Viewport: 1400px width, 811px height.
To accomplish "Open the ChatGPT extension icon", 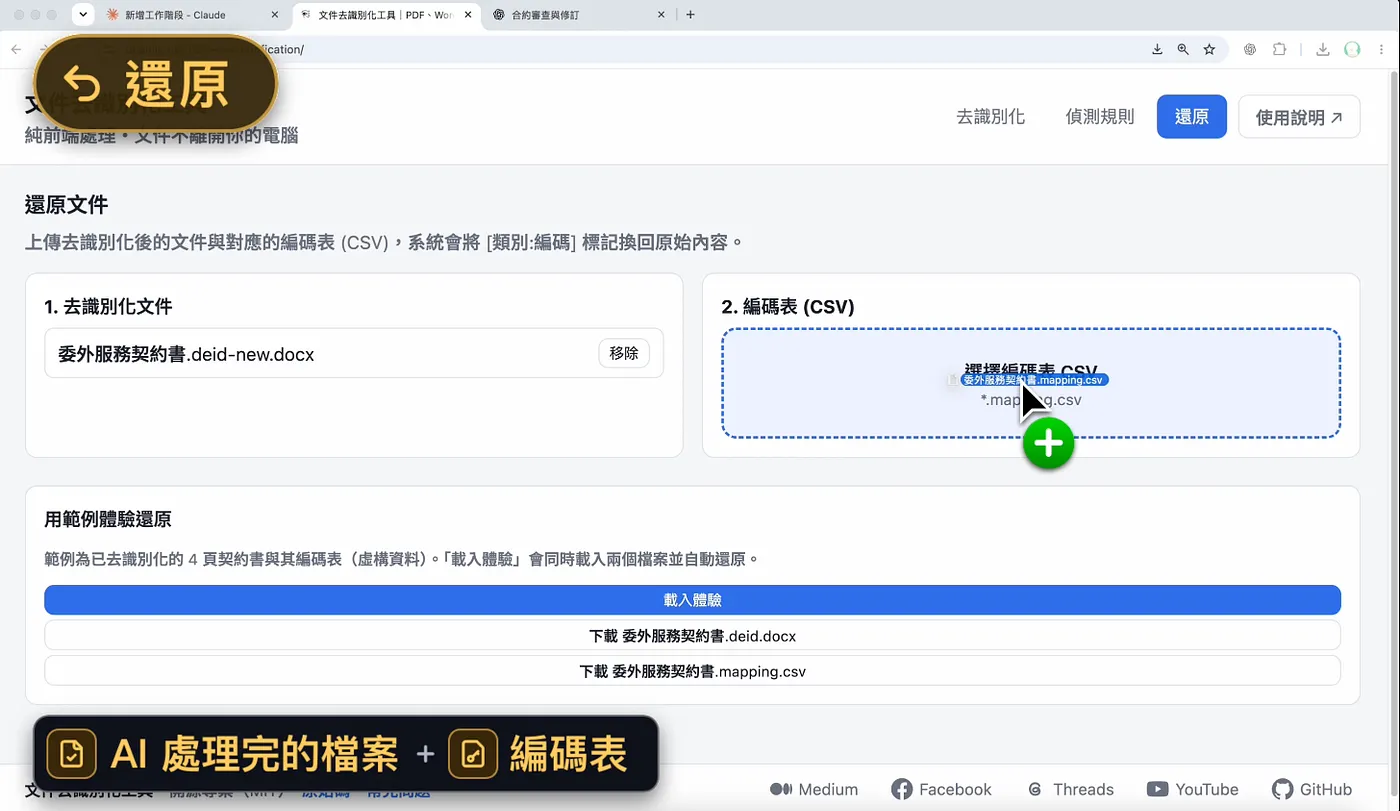I will point(1250,49).
